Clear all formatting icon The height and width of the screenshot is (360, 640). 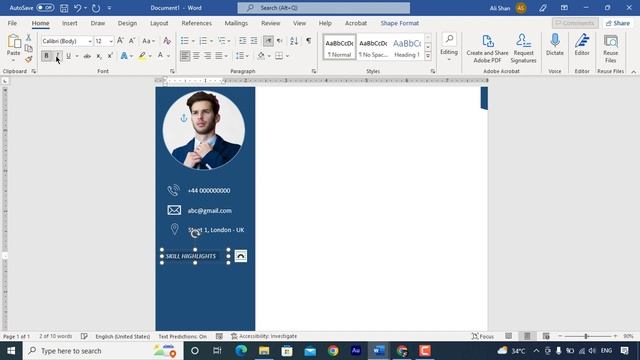coord(167,41)
